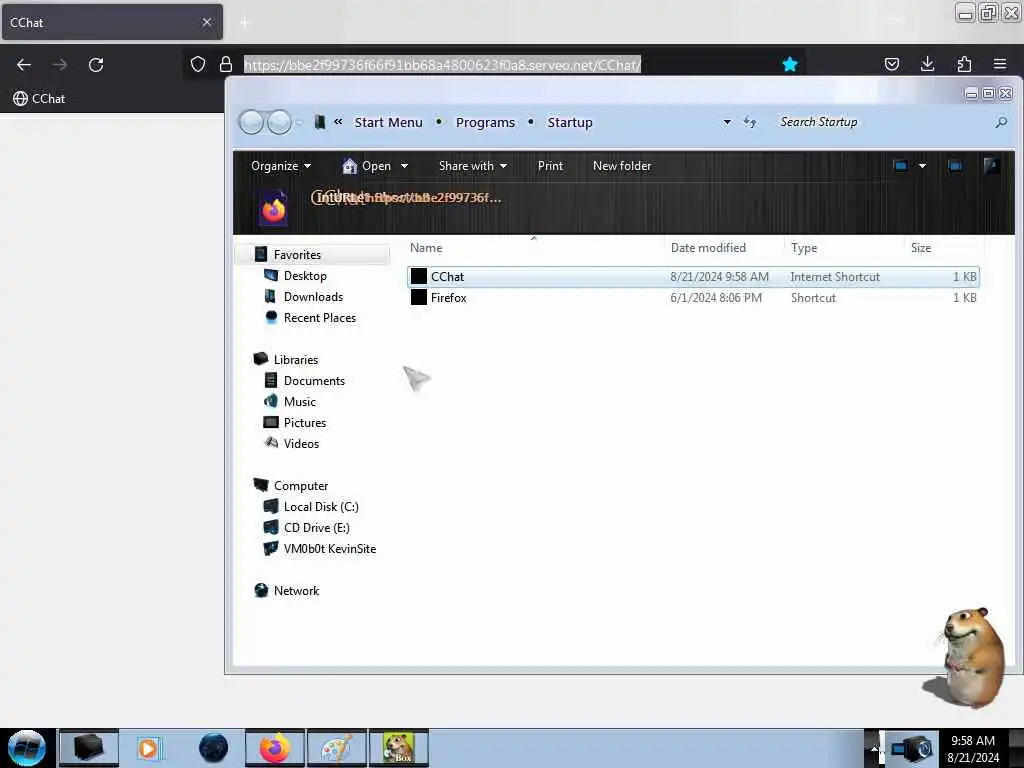Close the CChat browser tab
The height and width of the screenshot is (768, 1024).
[x=206, y=22]
